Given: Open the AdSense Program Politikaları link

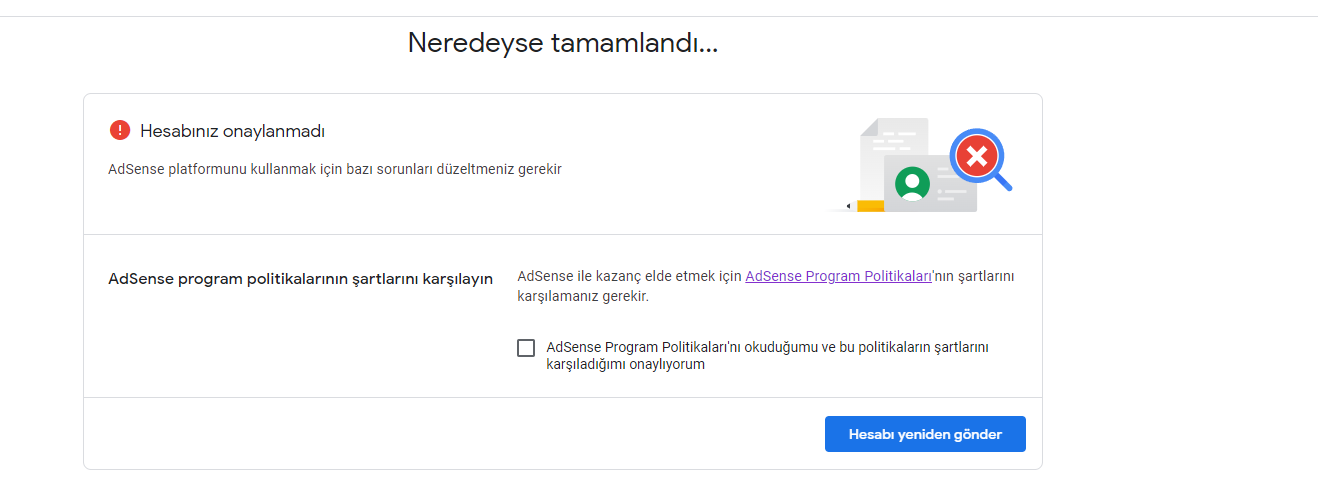Looking at the screenshot, I should tap(838, 276).
